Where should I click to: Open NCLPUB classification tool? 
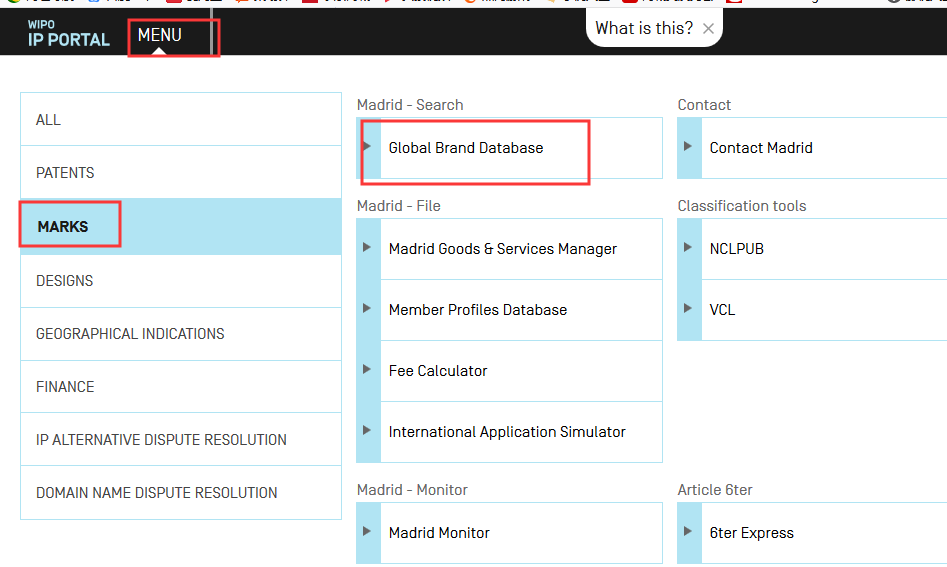[x=736, y=249]
